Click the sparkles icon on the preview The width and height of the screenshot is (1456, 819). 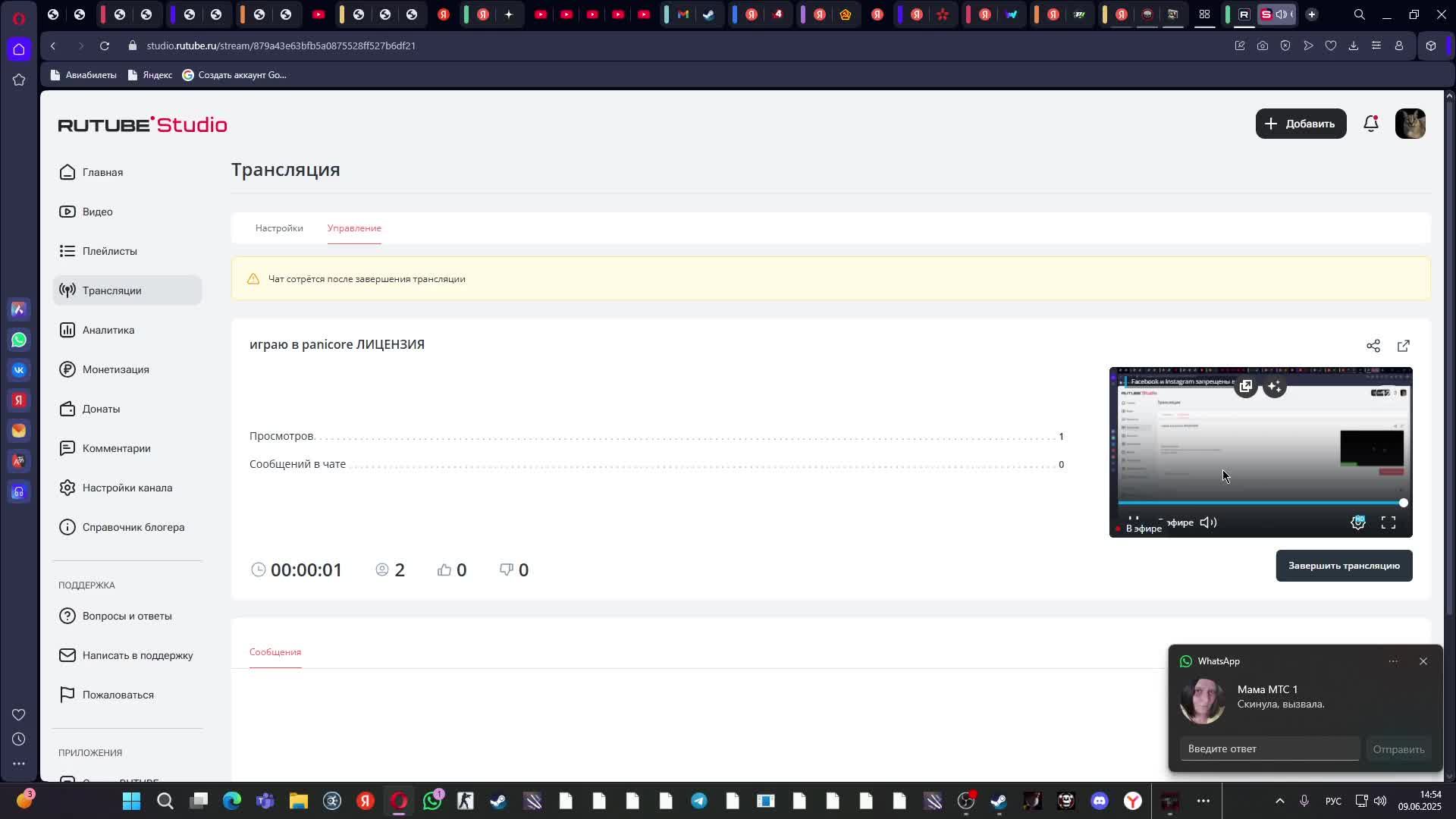coord(1275,387)
